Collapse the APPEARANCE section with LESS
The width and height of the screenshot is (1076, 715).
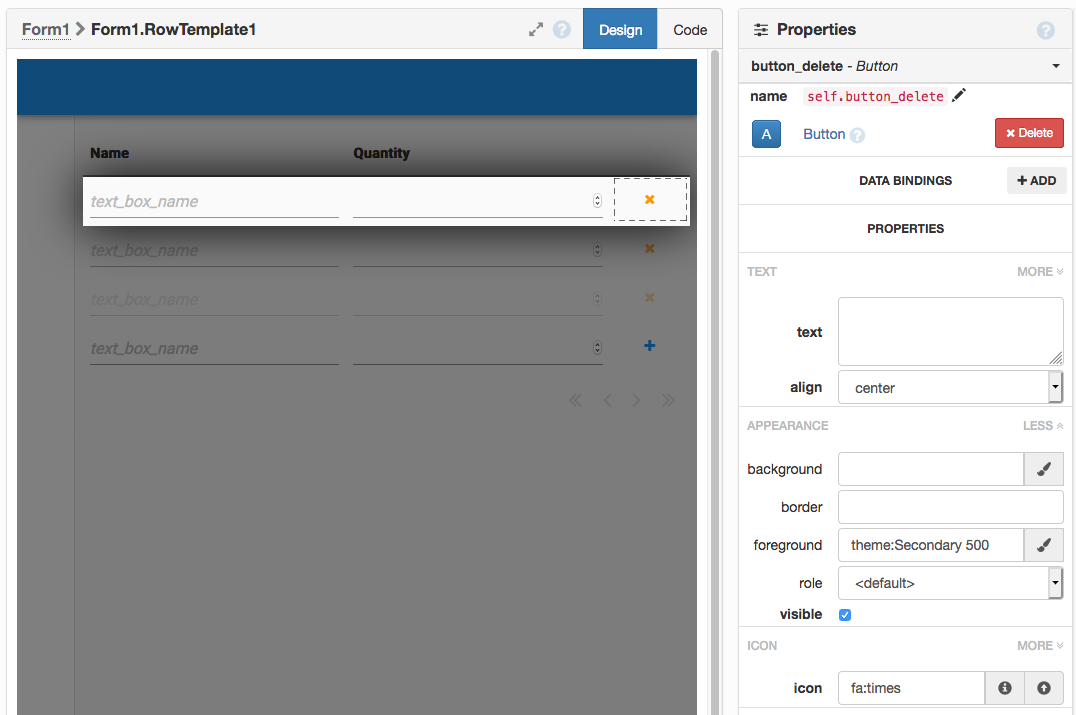click(1043, 425)
